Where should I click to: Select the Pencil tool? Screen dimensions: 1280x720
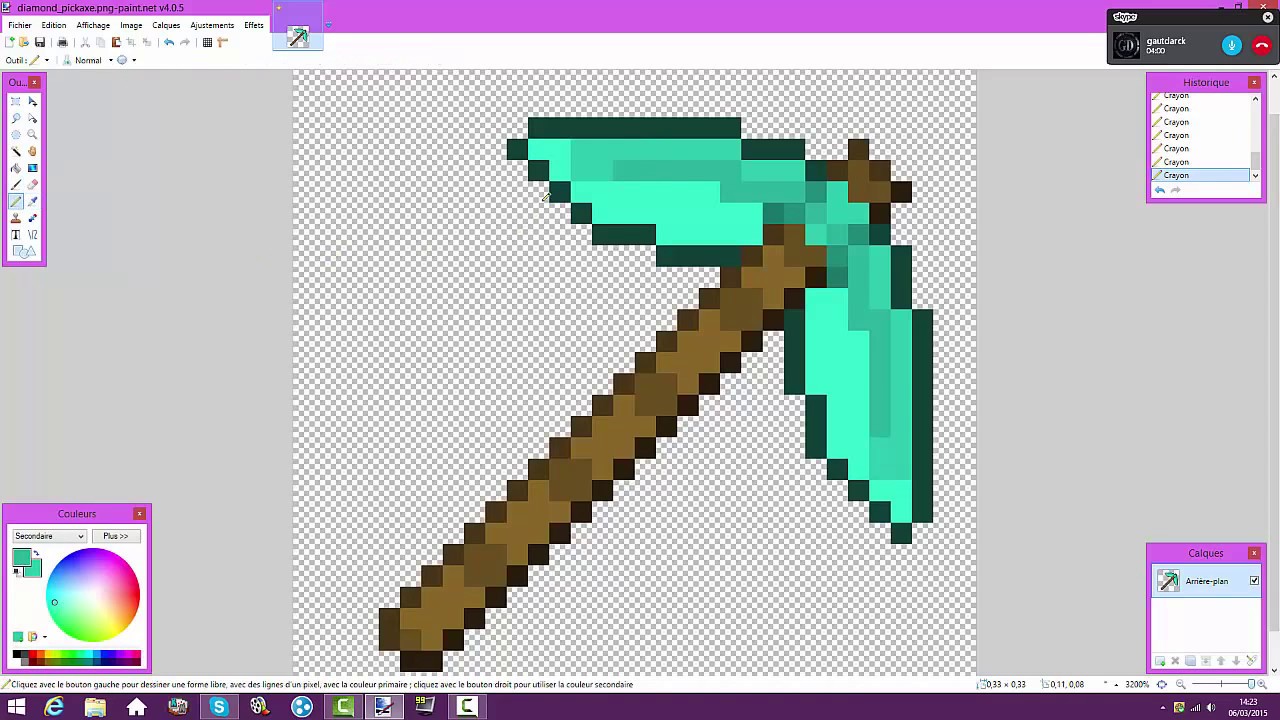tap(15, 201)
